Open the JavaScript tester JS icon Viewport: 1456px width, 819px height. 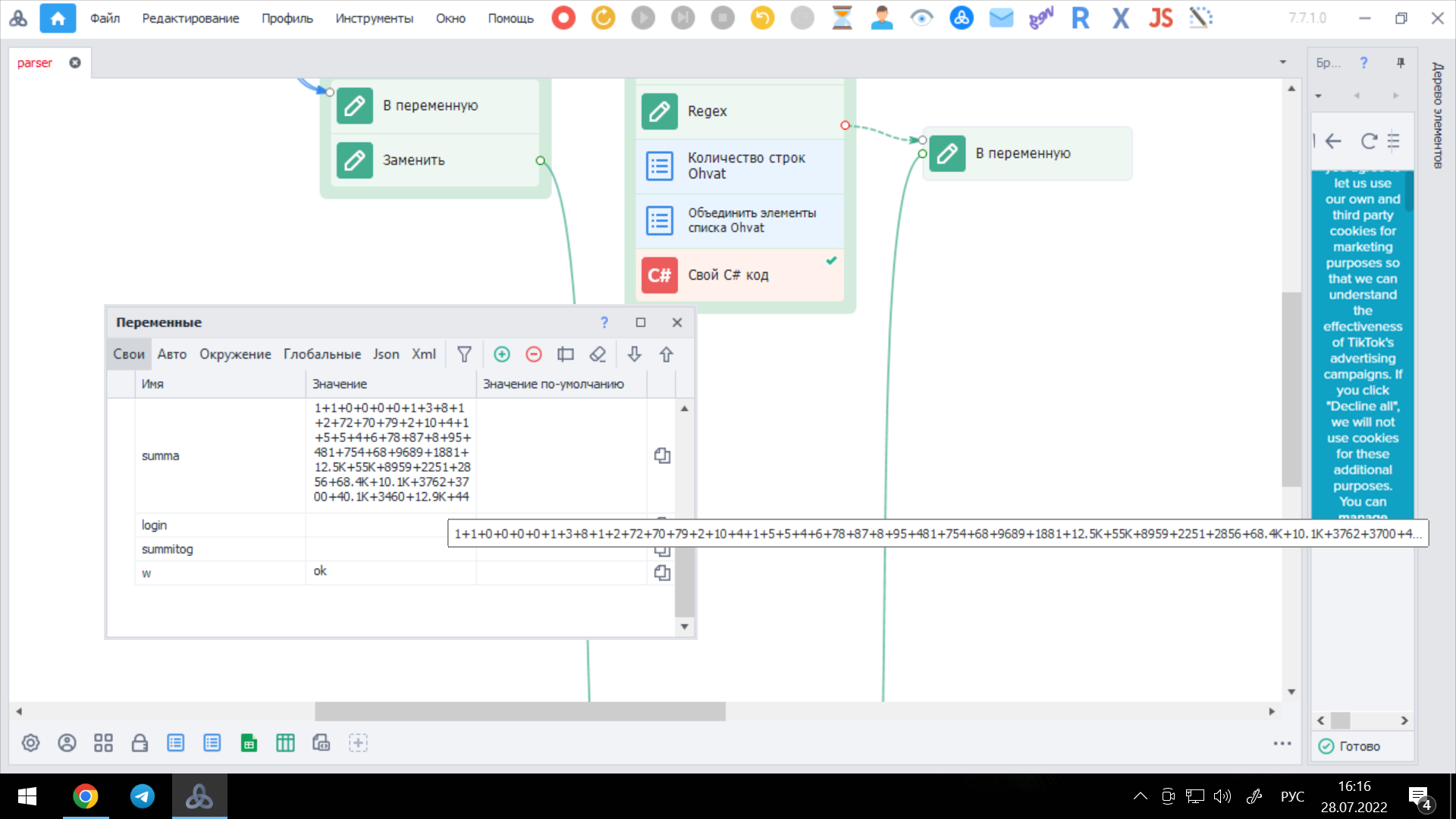(1160, 17)
